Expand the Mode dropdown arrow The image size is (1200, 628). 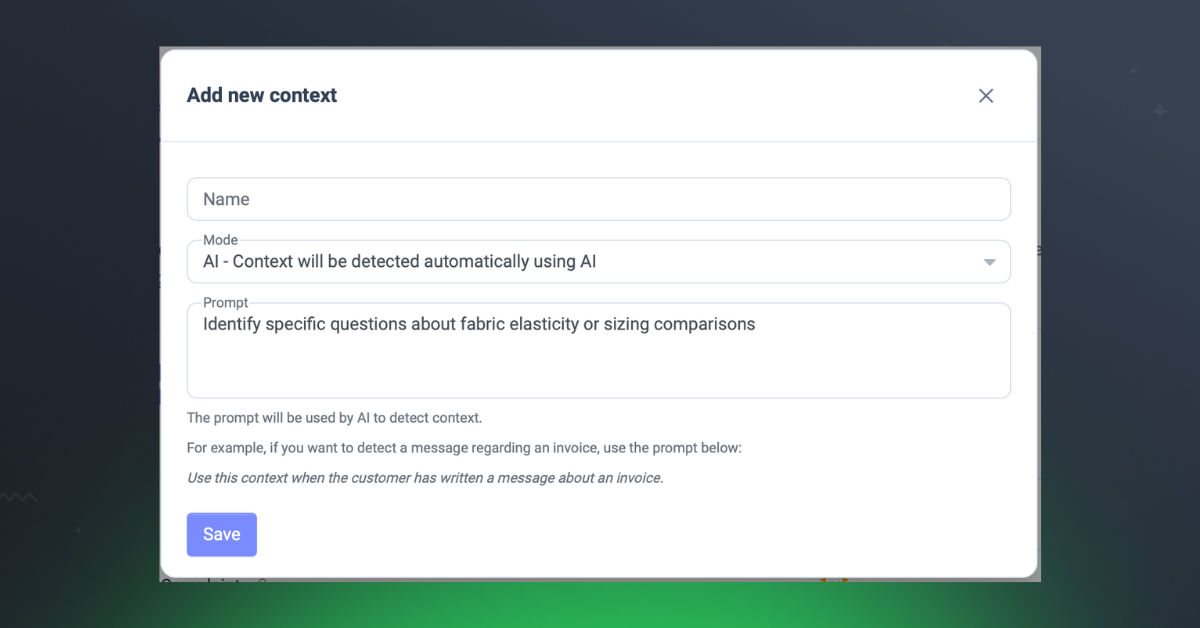click(989, 262)
